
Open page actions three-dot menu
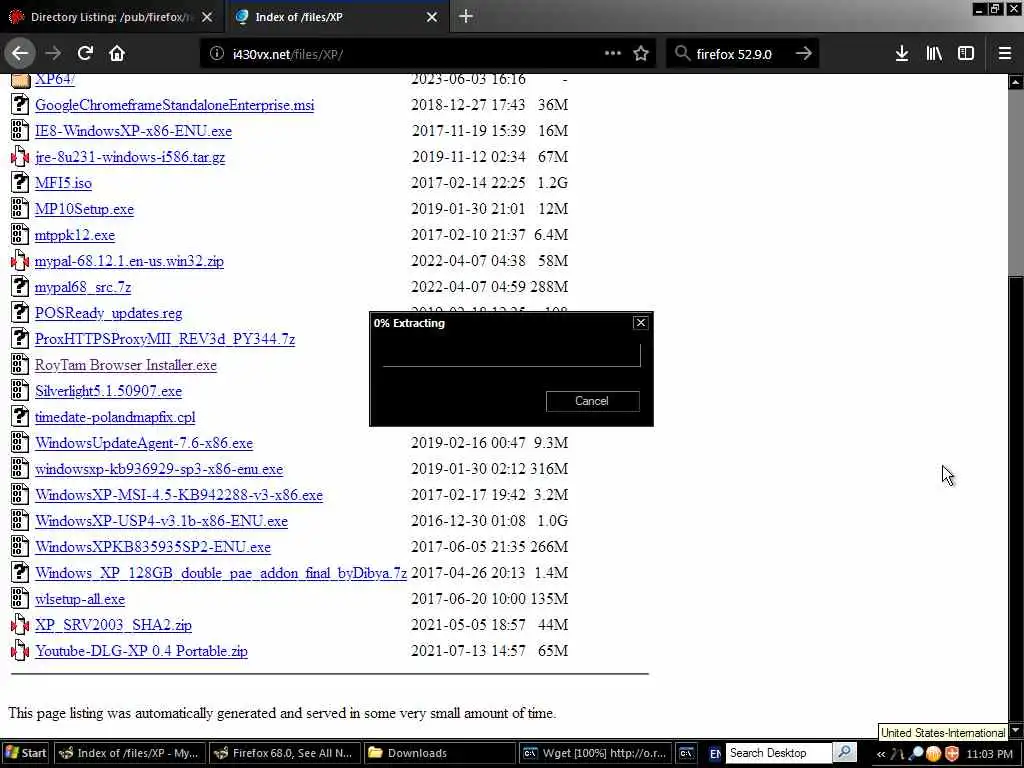[x=613, y=54]
